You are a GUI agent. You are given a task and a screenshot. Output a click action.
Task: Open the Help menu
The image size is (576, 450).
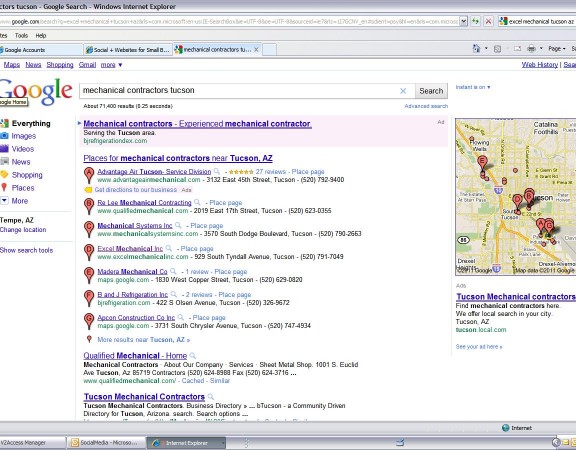(x=41, y=36)
